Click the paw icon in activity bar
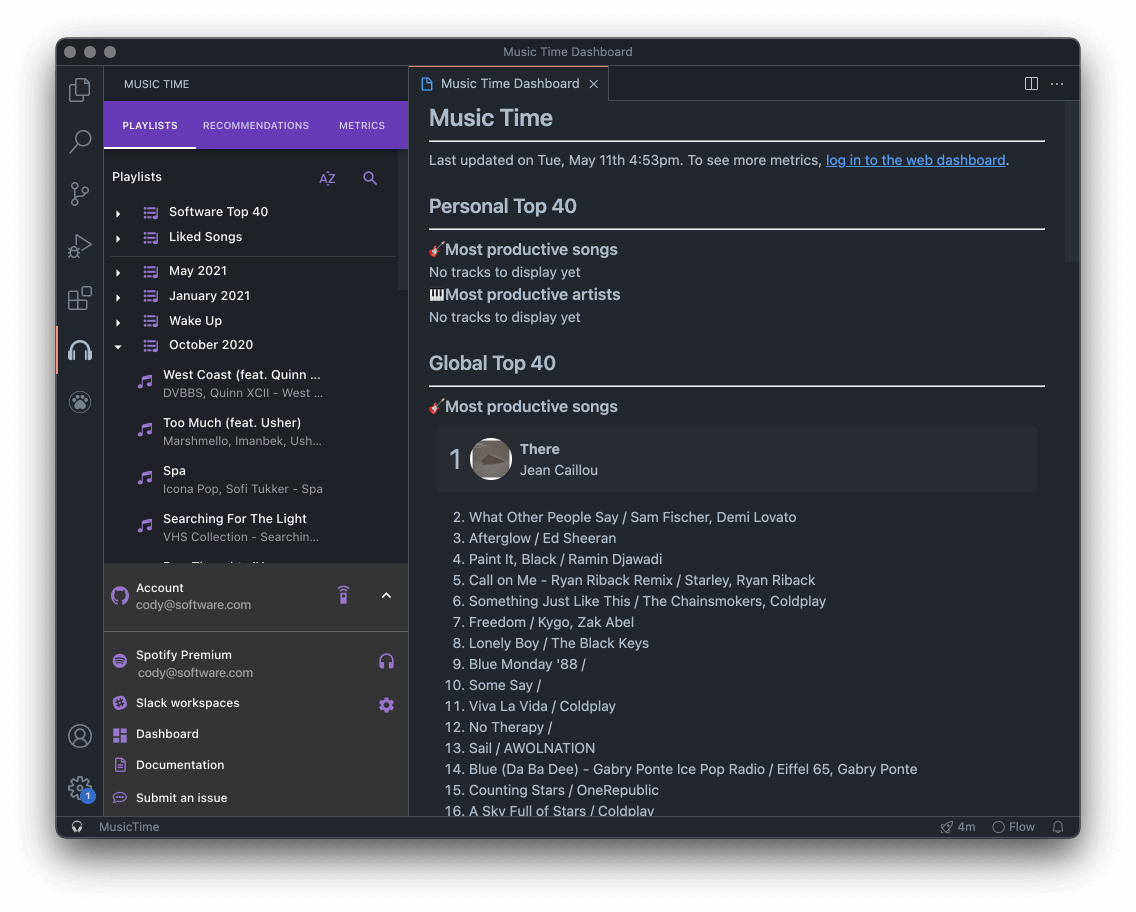1136x912 pixels. pos(79,402)
